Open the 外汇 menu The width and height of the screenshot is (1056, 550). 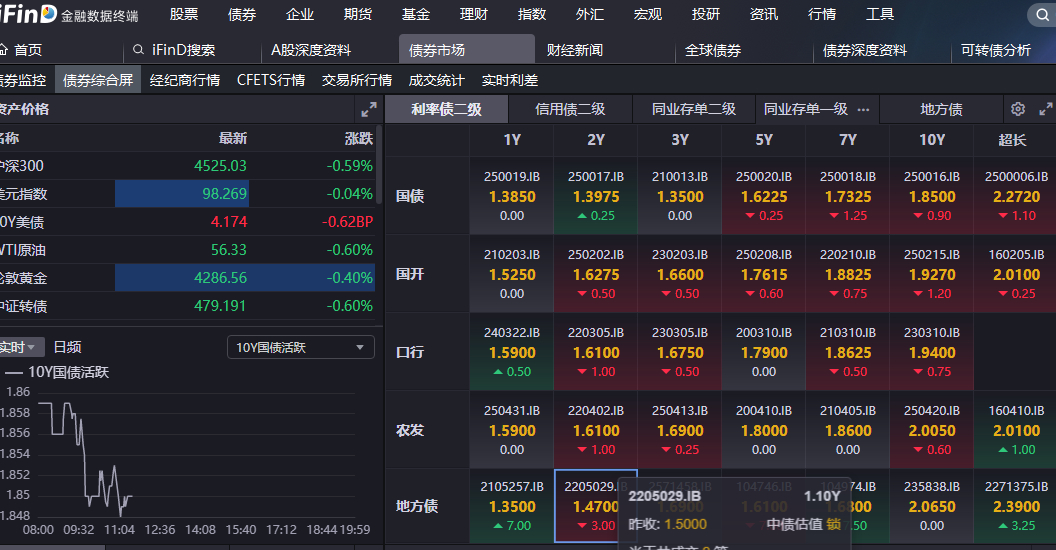click(590, 14)
